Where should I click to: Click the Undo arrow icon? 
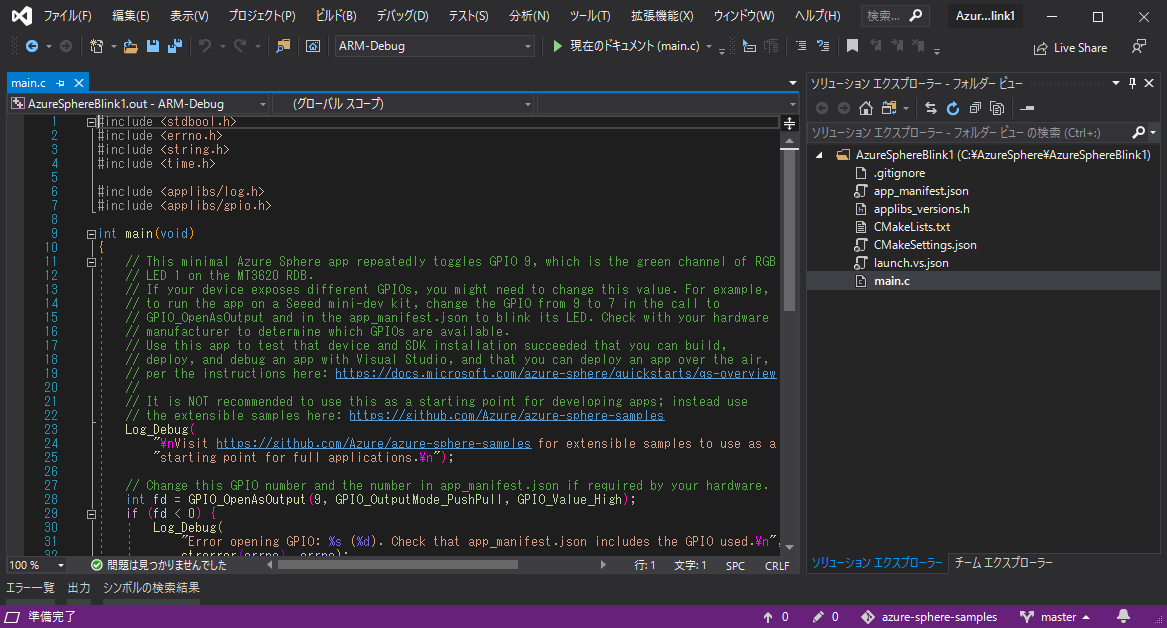tap(205, 46)
